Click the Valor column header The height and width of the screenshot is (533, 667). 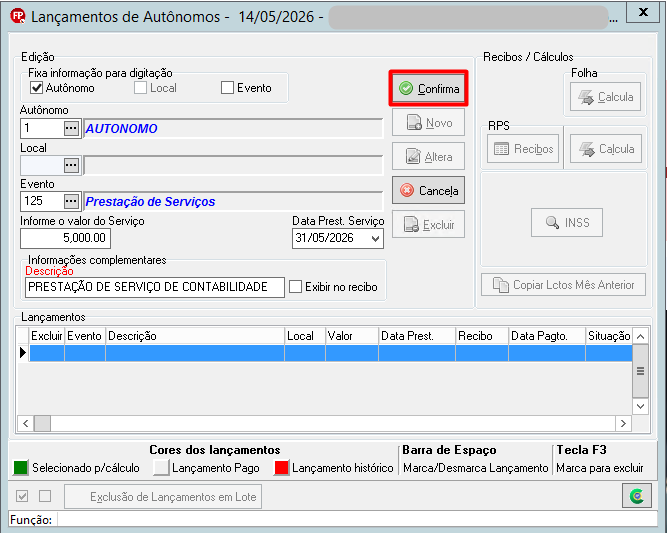352,336
